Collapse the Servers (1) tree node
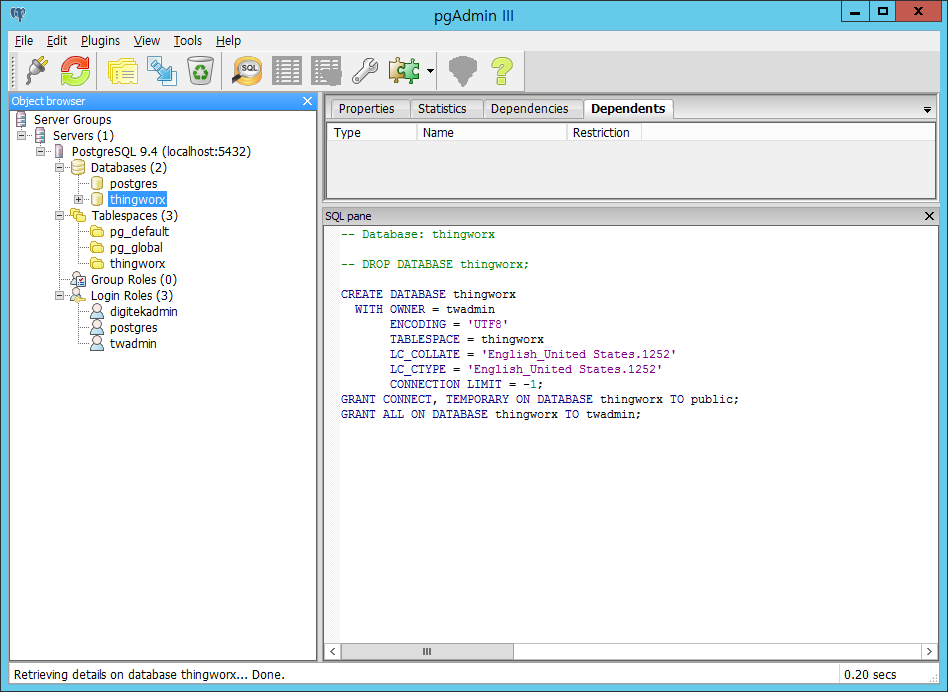948x692 pixels. (x=21, y=135)
